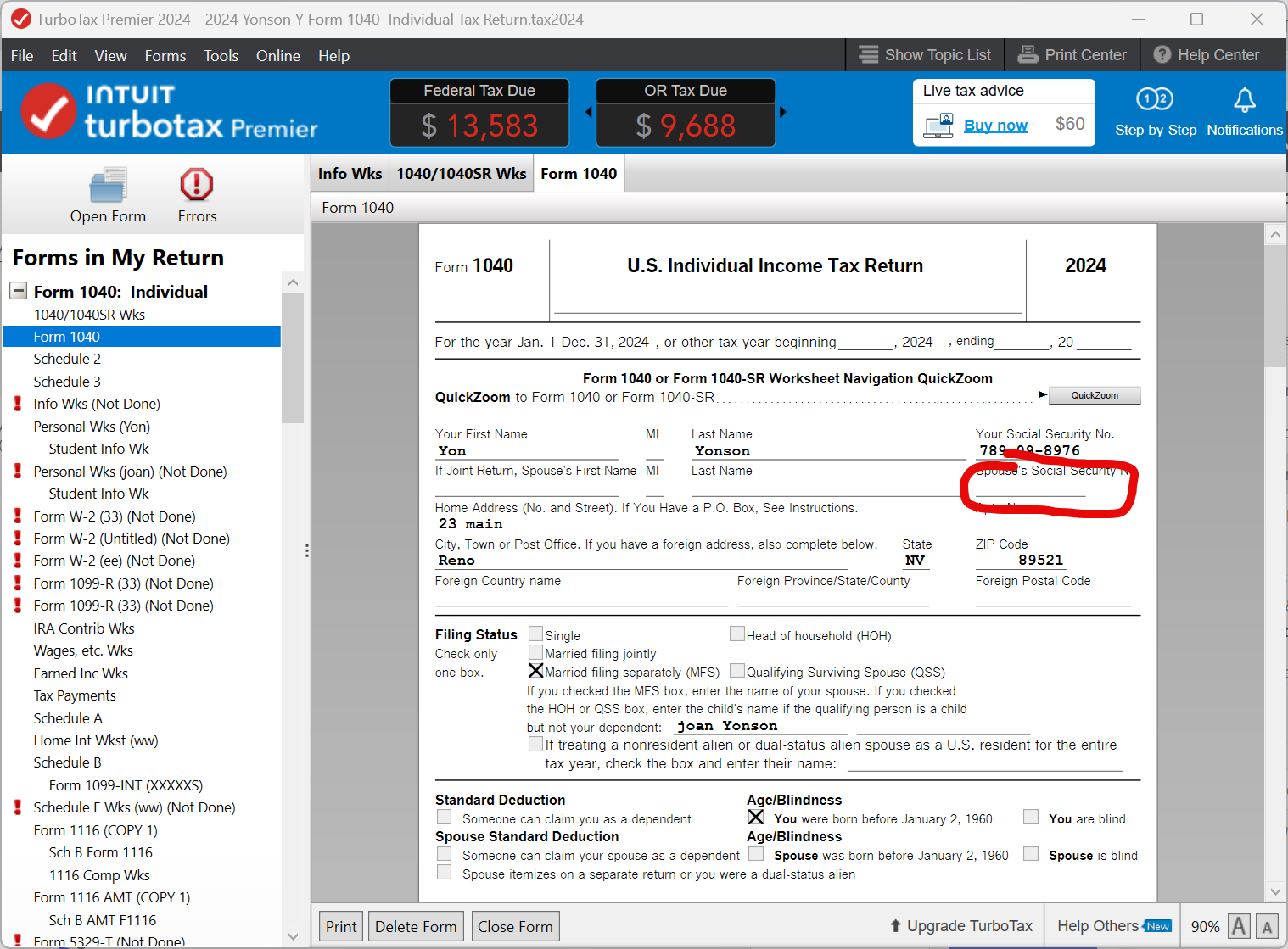Check Spouse was born before 1960 box

click(x=756, y=854)
